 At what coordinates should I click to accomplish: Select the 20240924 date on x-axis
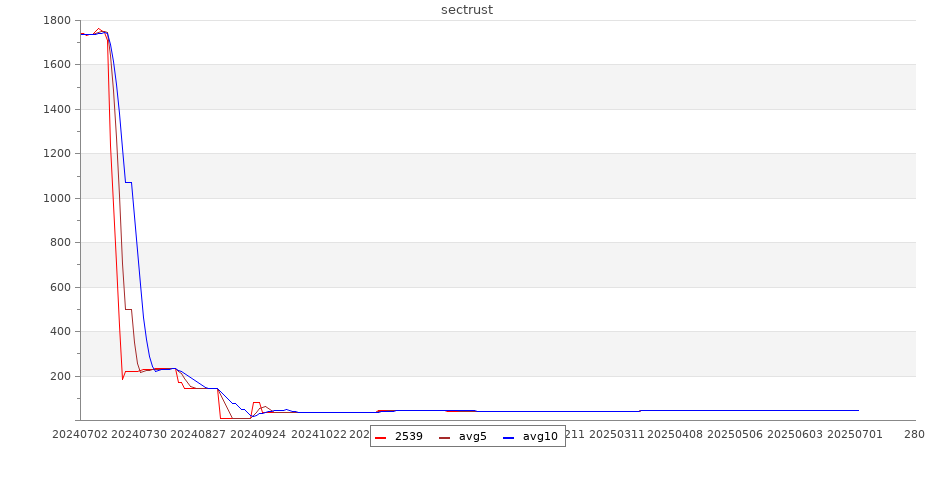pyautogui.click(x=258, y=434)
